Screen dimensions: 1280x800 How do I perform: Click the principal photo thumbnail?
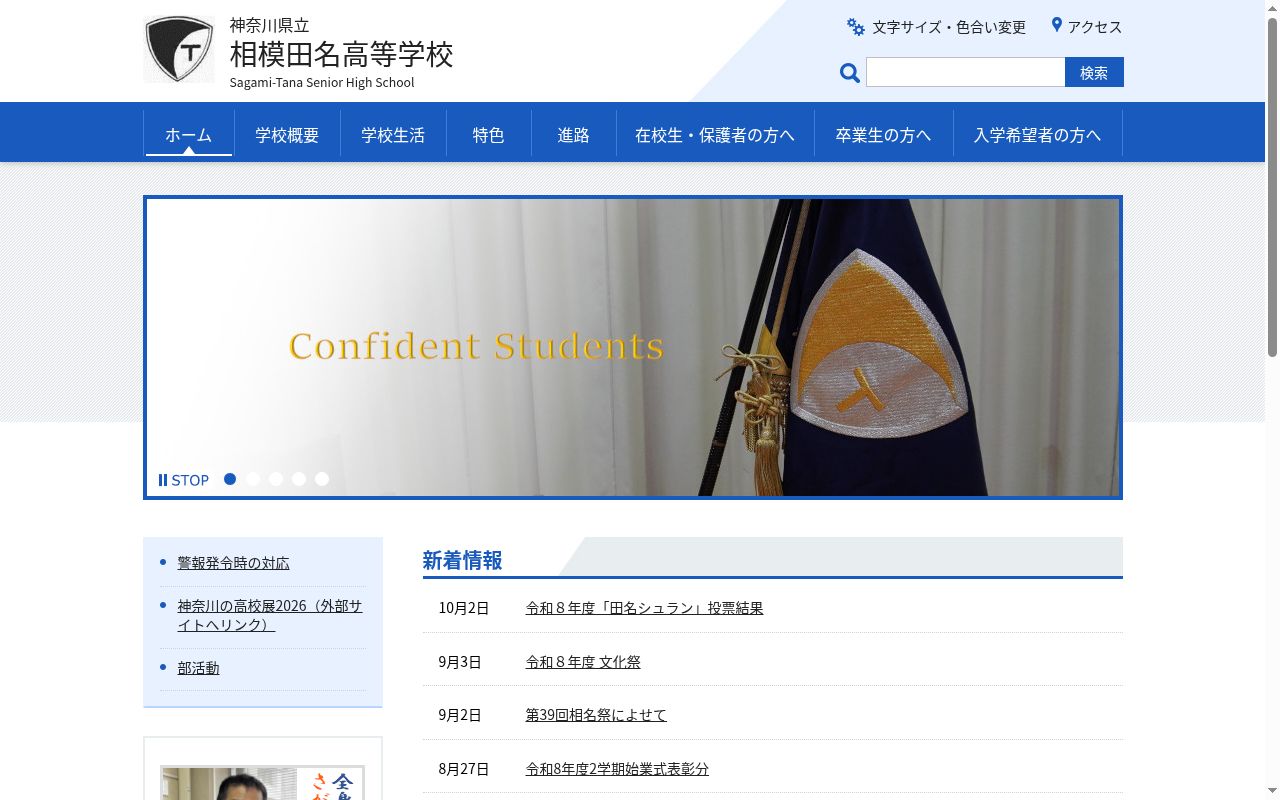tap(262, 783)
